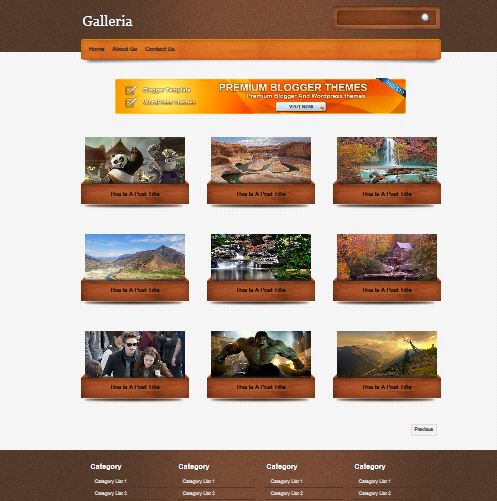Open the Kung Fu Panda thumbnail
Screen dimensions: 497x501
point(135,160)
